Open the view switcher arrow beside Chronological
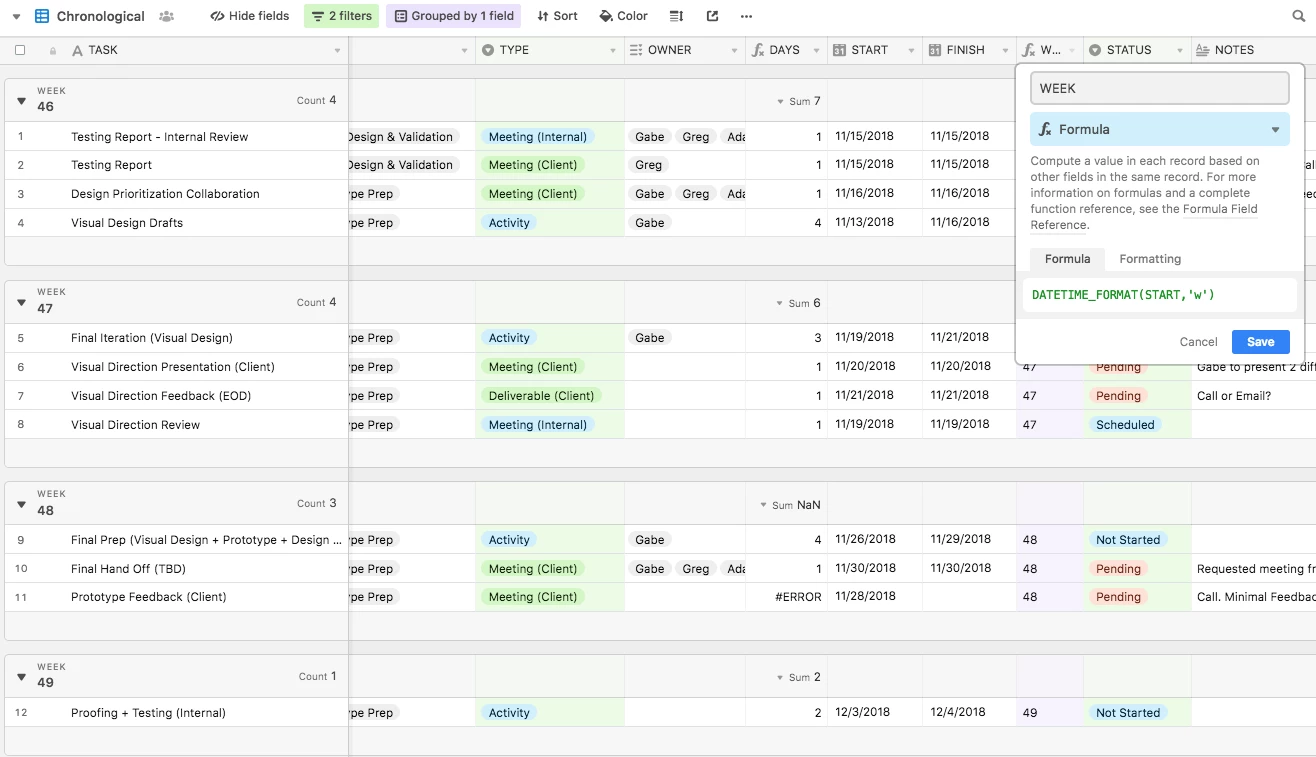 (16, 17)
